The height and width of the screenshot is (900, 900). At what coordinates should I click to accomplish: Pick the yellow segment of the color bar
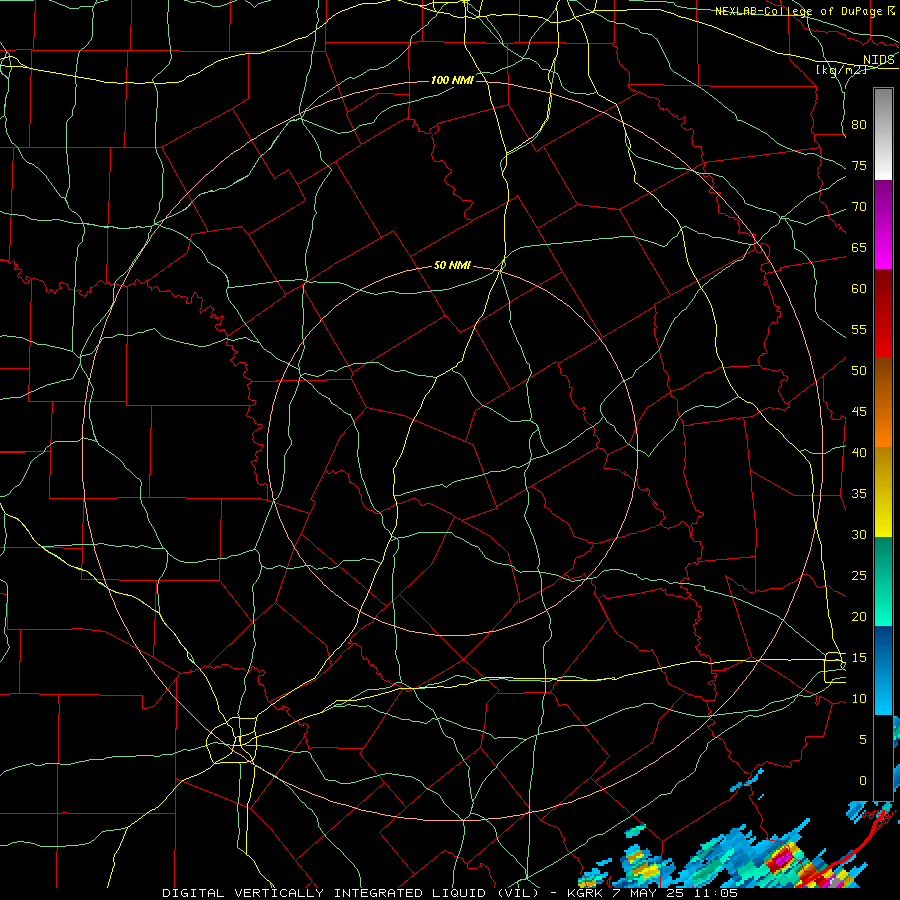tap(883, 492)
